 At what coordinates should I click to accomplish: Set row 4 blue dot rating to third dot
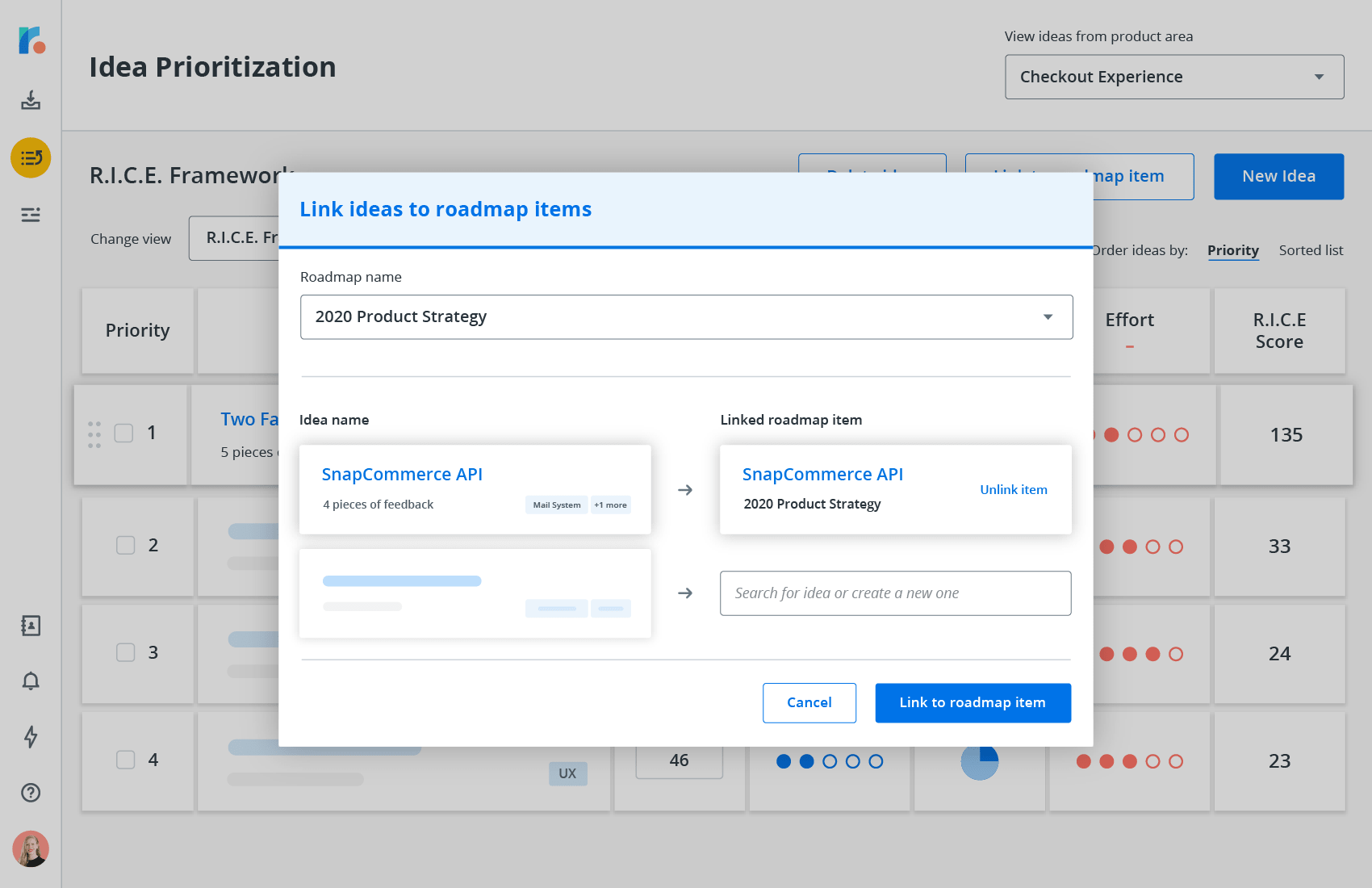(x=830, y=761)
